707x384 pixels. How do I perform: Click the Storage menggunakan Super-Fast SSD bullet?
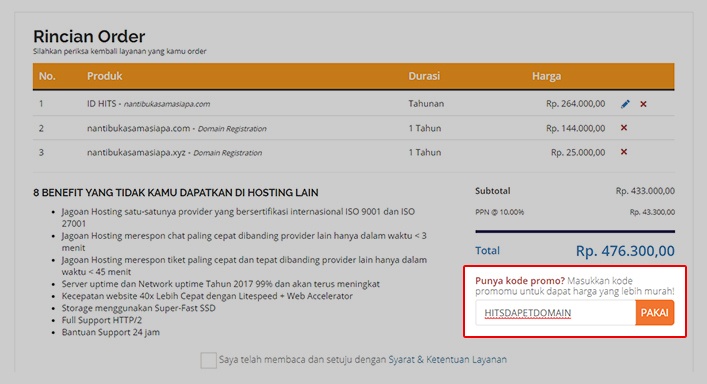(138, 308)
